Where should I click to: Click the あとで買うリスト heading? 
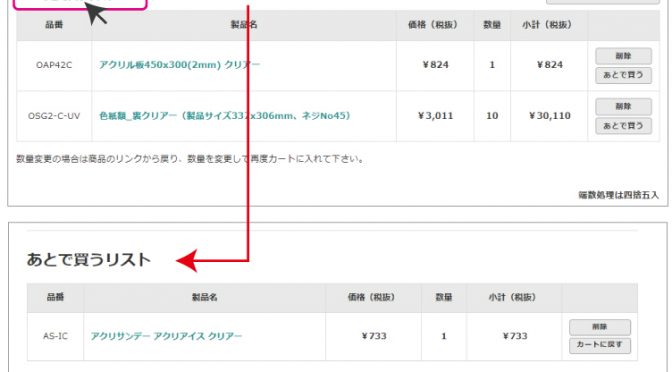tap(89, 260)
